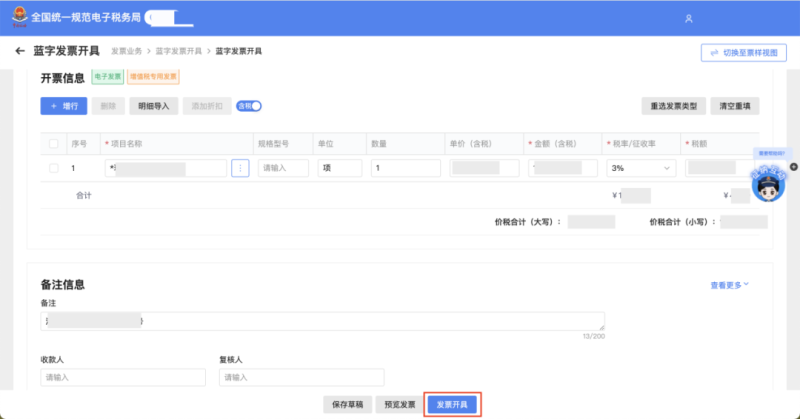Viewport: 800px width, 419px height.
Task: Click the 重选发票类型 button
Action: (672, 105)
